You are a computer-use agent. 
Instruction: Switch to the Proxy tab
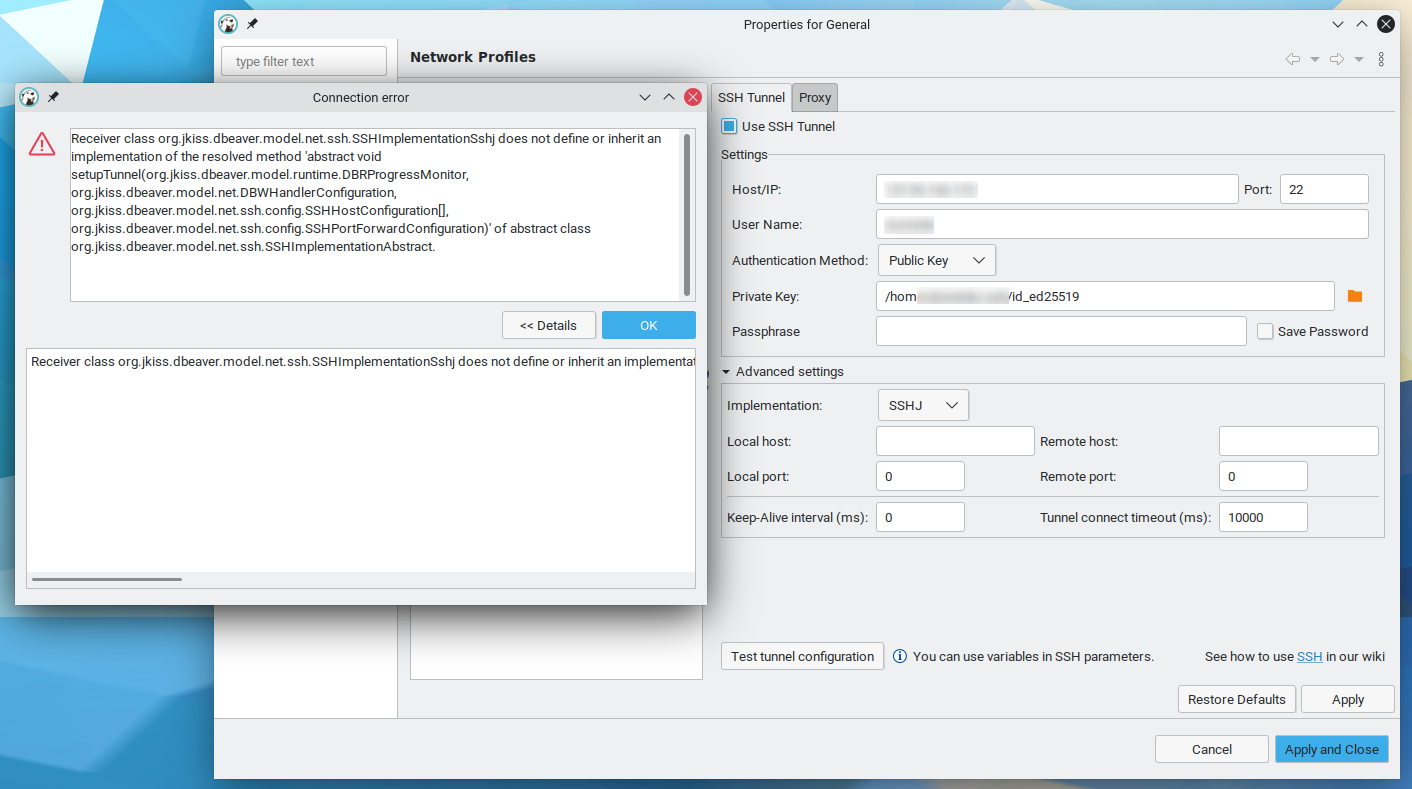point(814,97)
